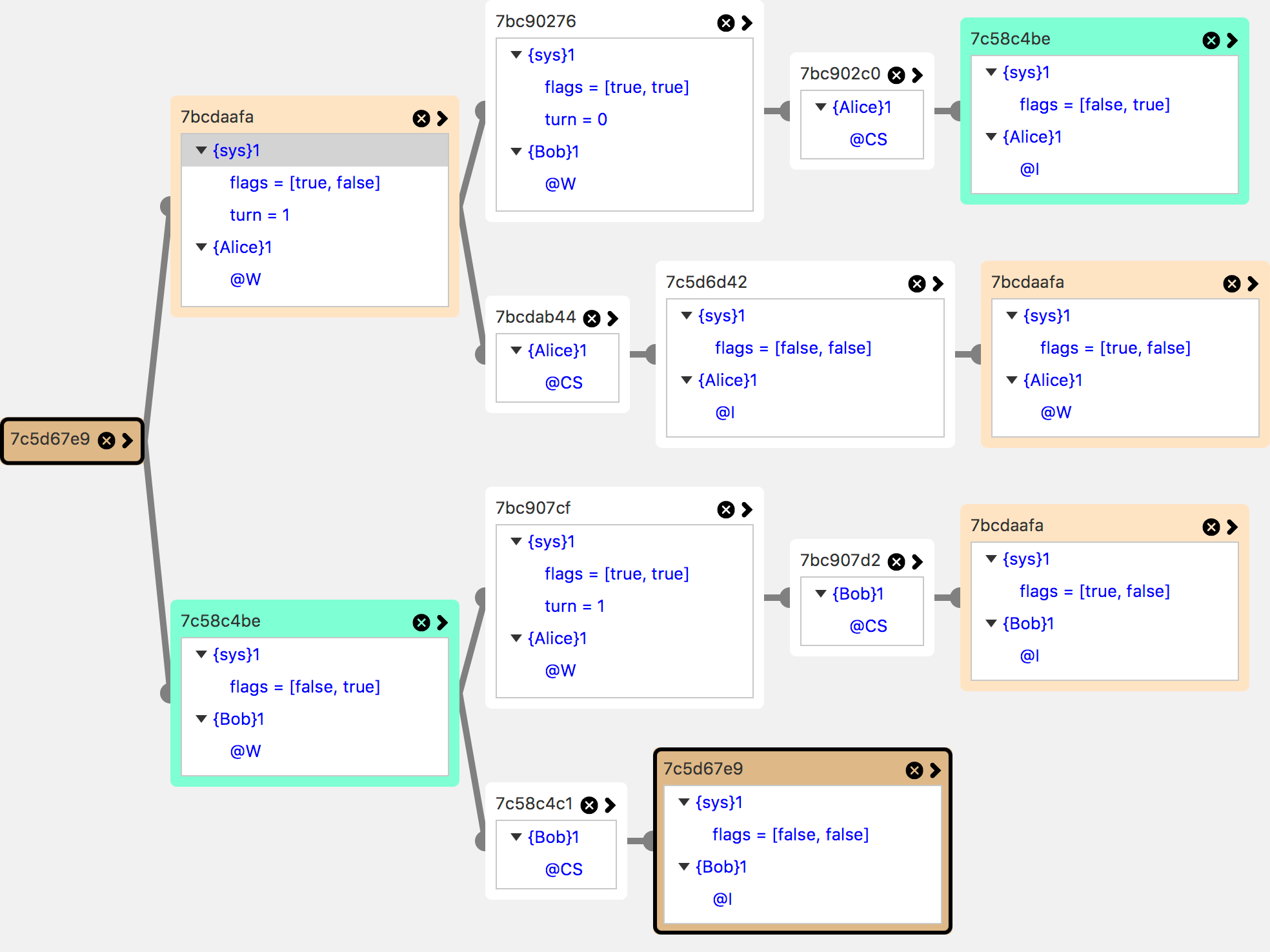Click chevron of 7c58c4be node containing {Bob}1
The image size is (1270, 952).
click(x=442, y=623)
